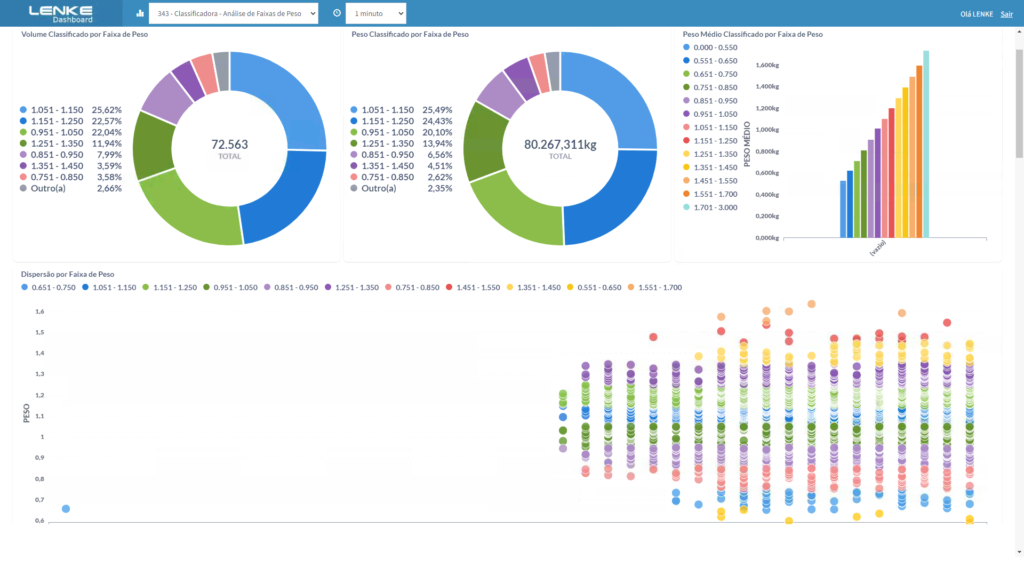Select 'Outro(a)' 2,66% legend in Volume chart

[71, 188]
